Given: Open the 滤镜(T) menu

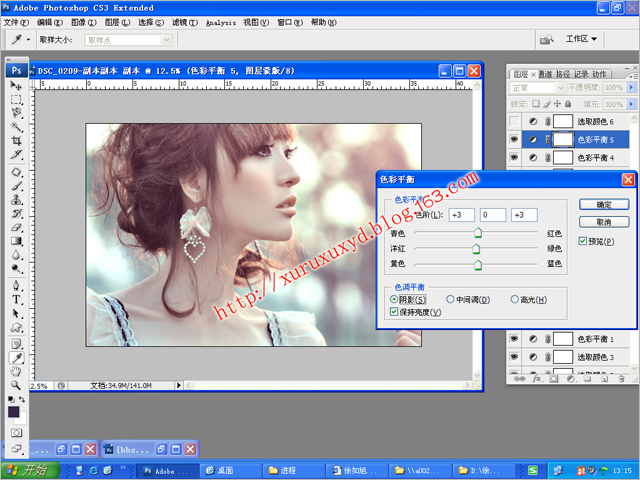Looking at the screenshot, I should pyautogui.click(x=184, y=22).
